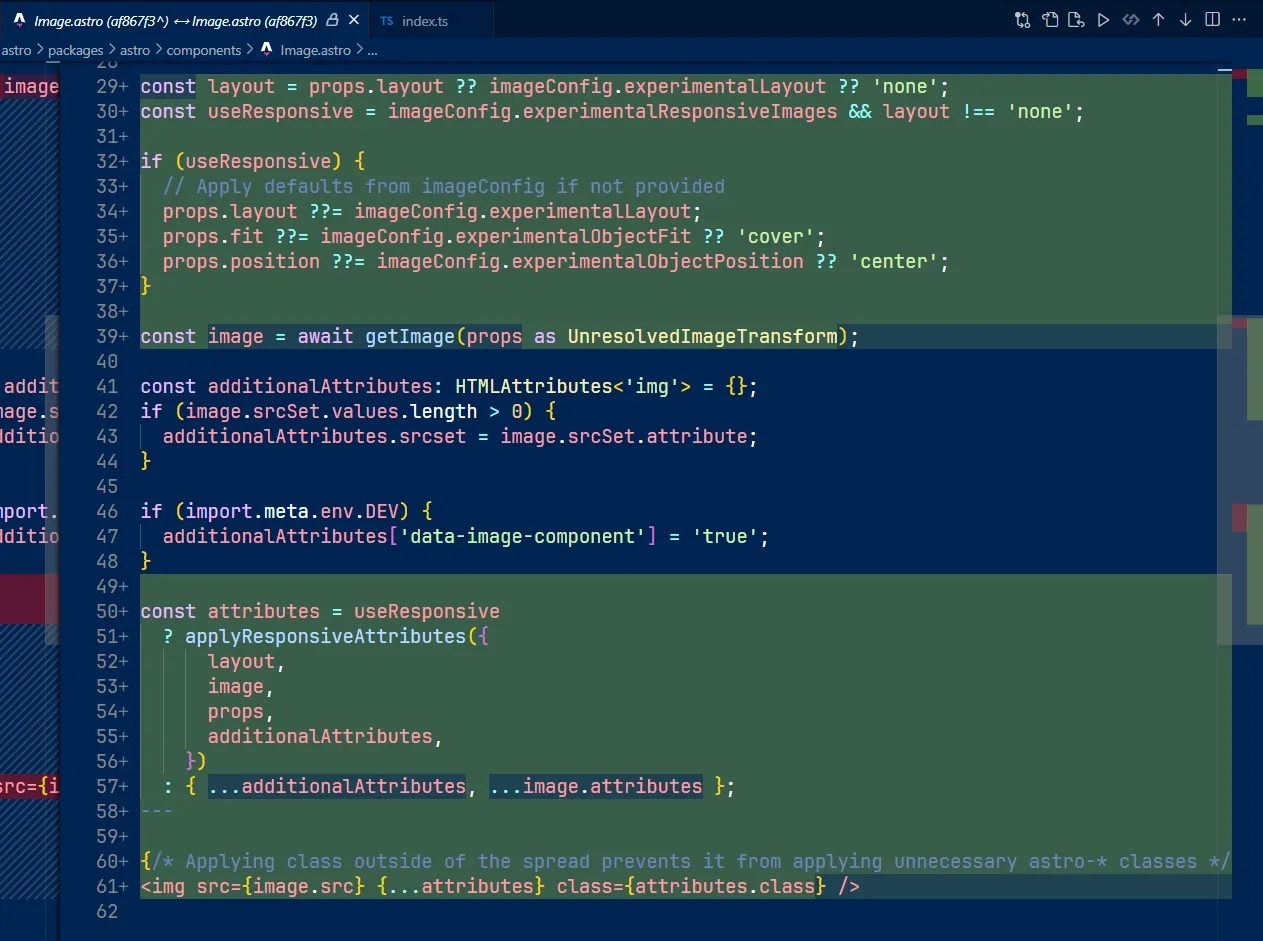
Task: Open the 'components' breadcrumb dropdown
Action: [203, 50]
